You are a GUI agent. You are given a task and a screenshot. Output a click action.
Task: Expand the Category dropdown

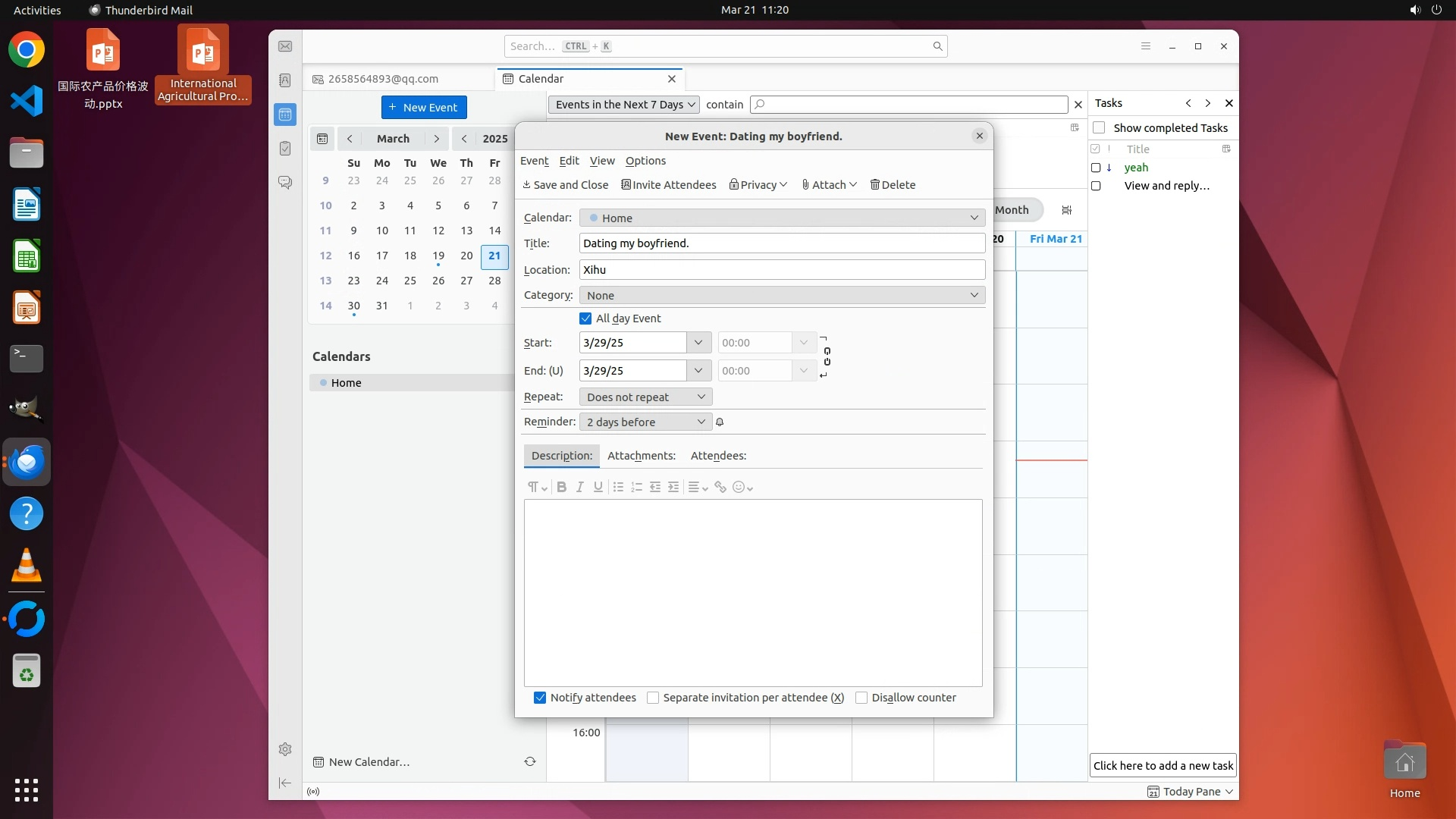point(782,295)
